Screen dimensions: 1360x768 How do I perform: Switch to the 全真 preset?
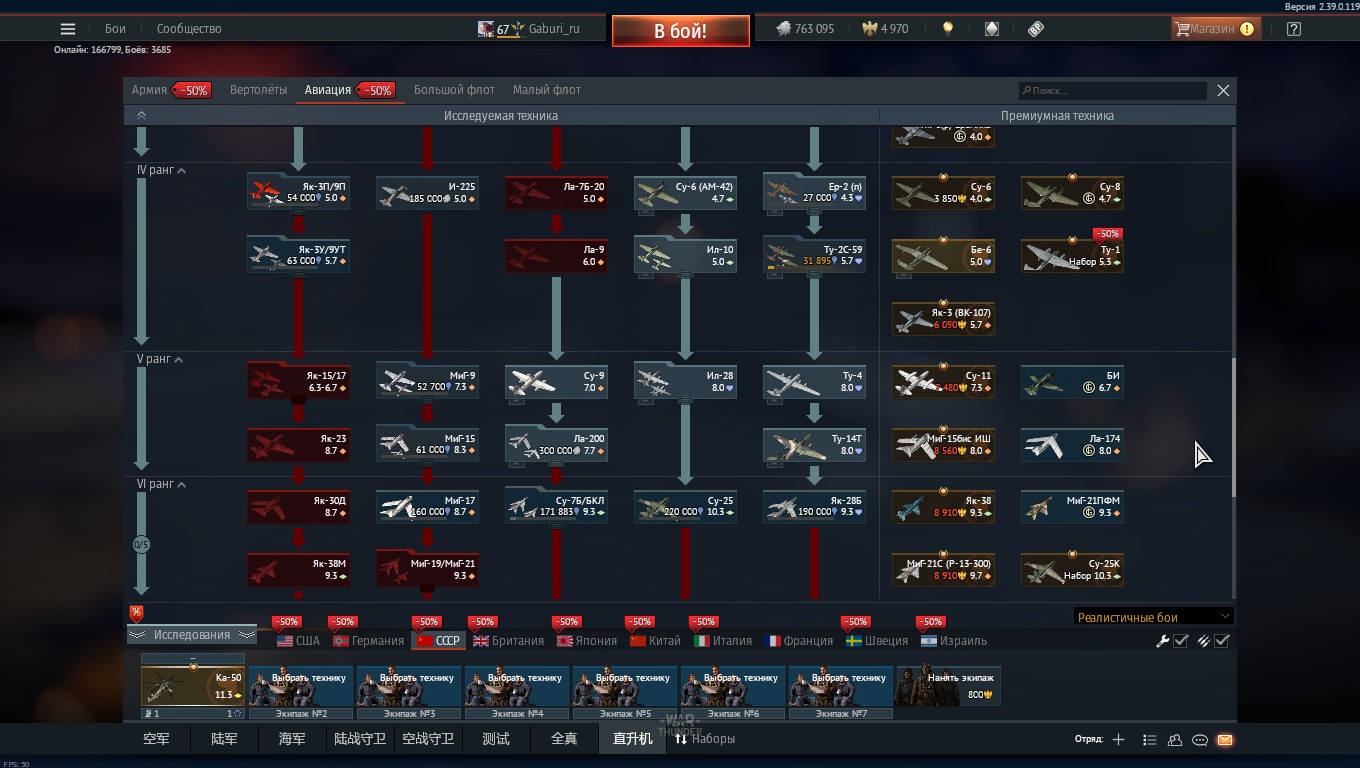564,739
